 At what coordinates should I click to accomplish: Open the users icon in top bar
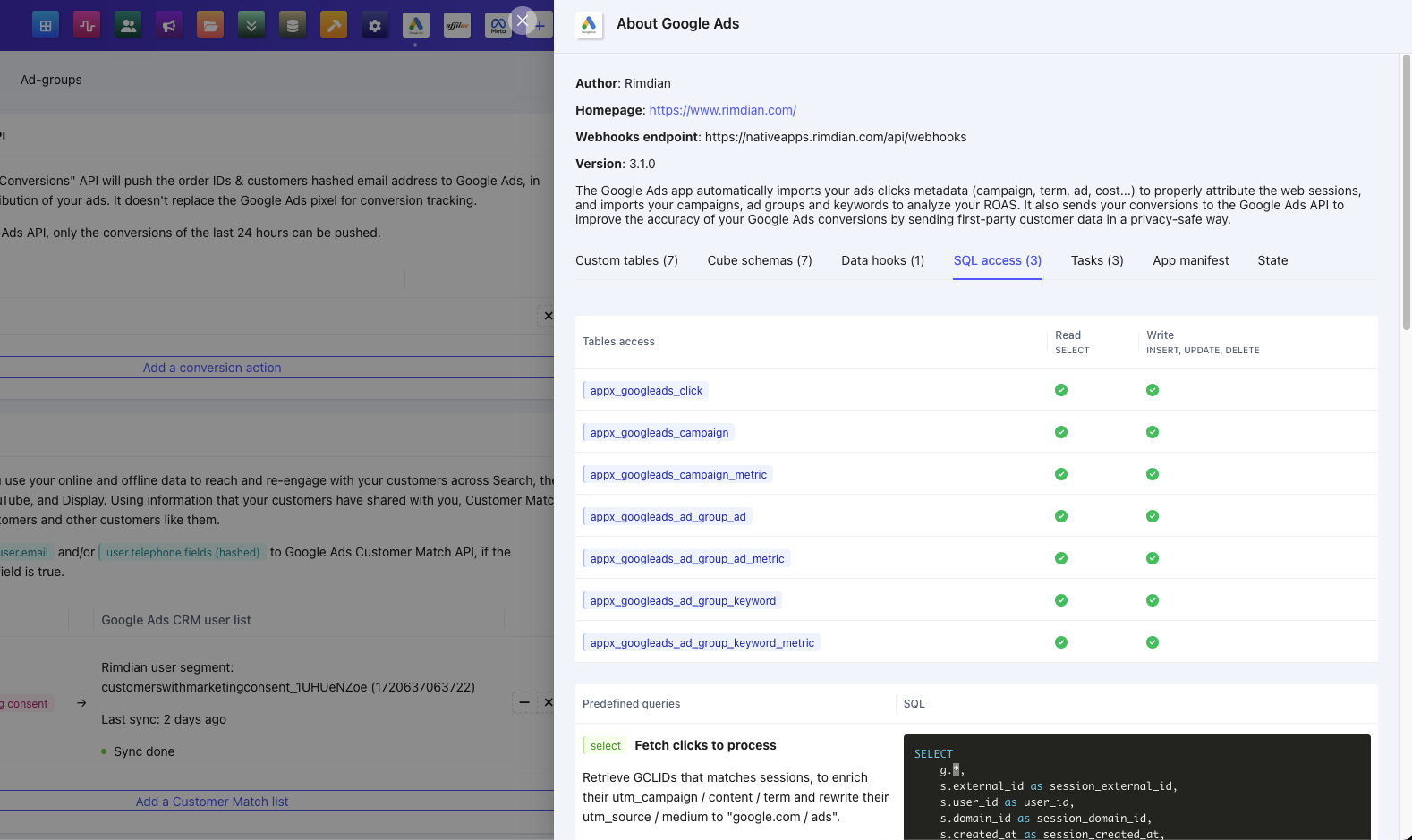pyautogui.click(x=128, y=26)
